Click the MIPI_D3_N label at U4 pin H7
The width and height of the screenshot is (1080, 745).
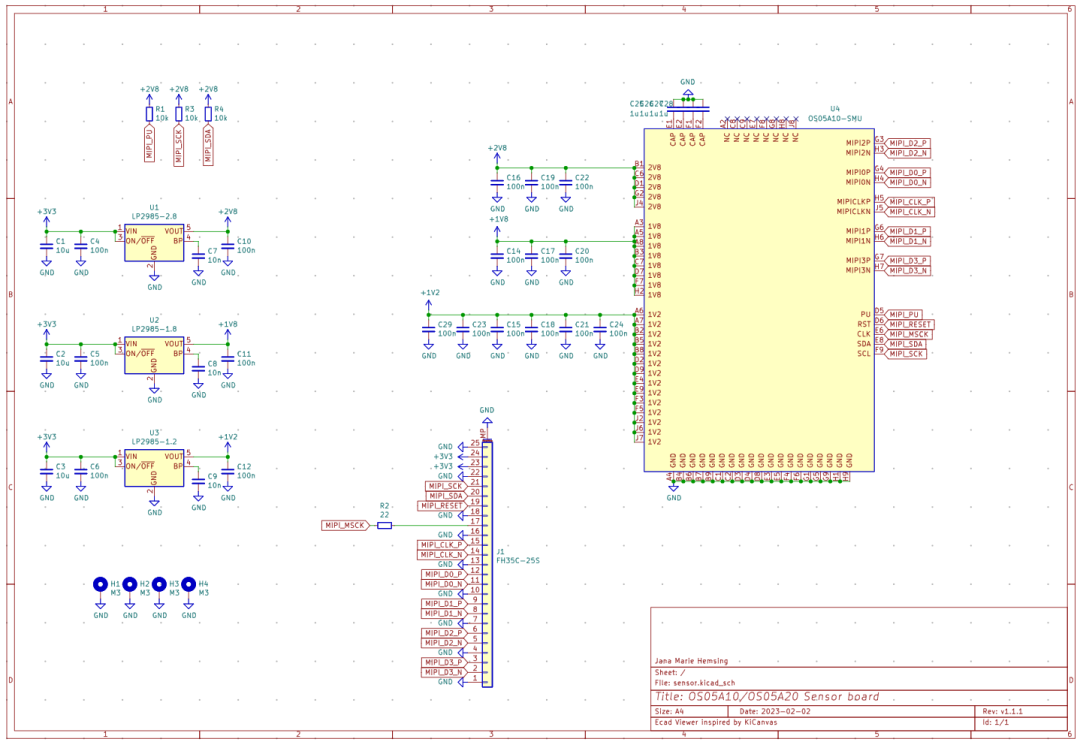click(x=907, y=271)
